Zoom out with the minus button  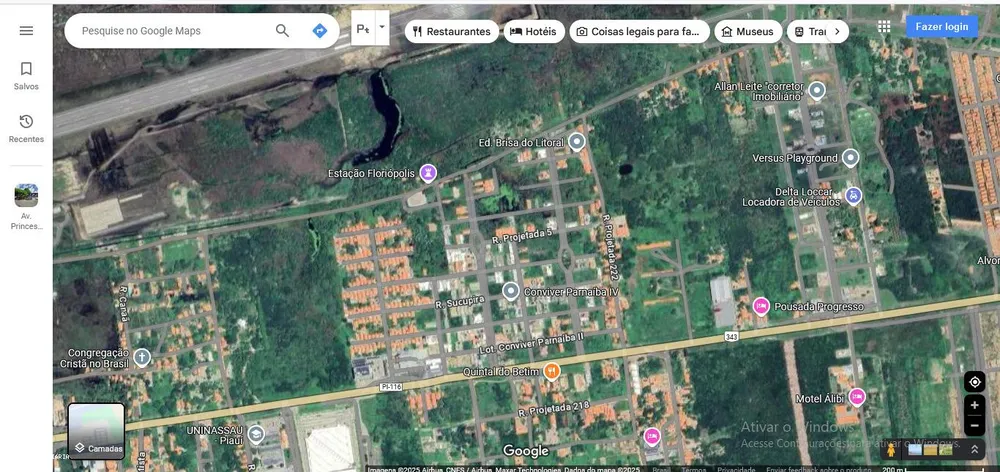974,425
